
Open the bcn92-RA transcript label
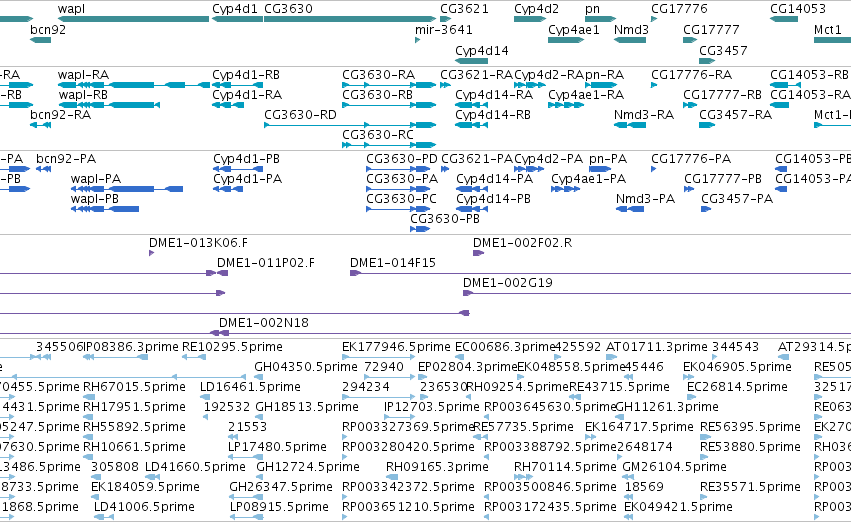pyautogui.click(x=61, y=115)
